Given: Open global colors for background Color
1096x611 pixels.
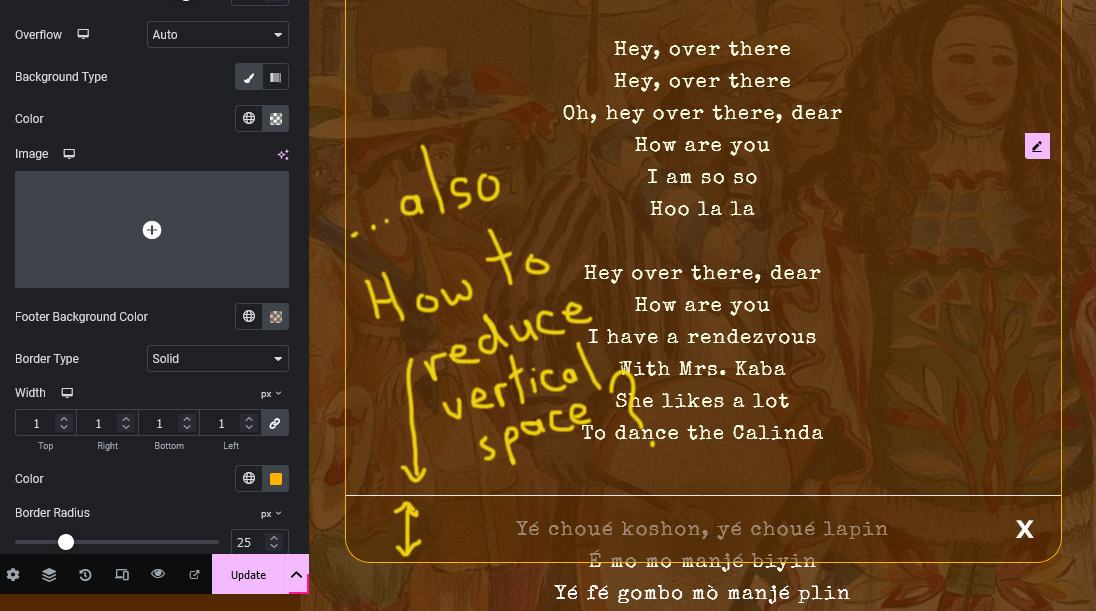Looking at the screenshot, I should 249,118.
